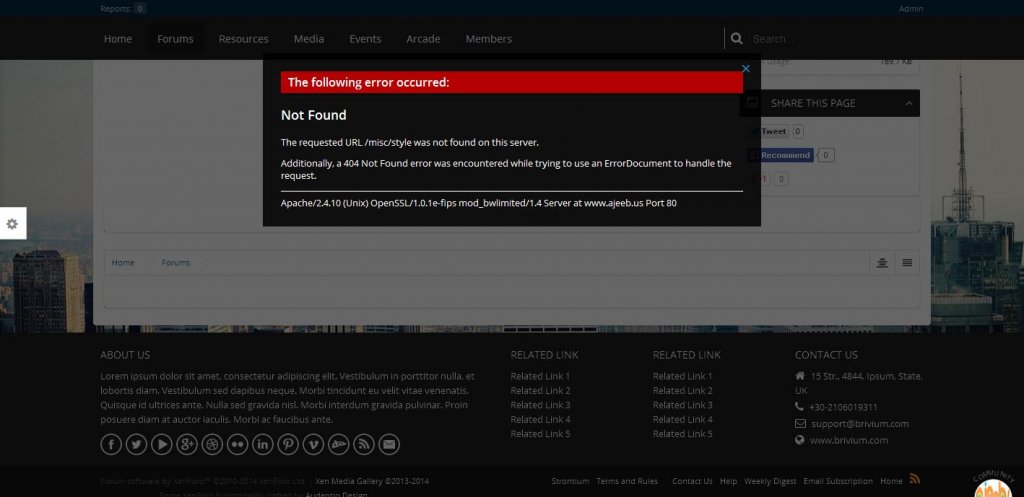Open the Terms and Rules footer link

click(627, 481)
